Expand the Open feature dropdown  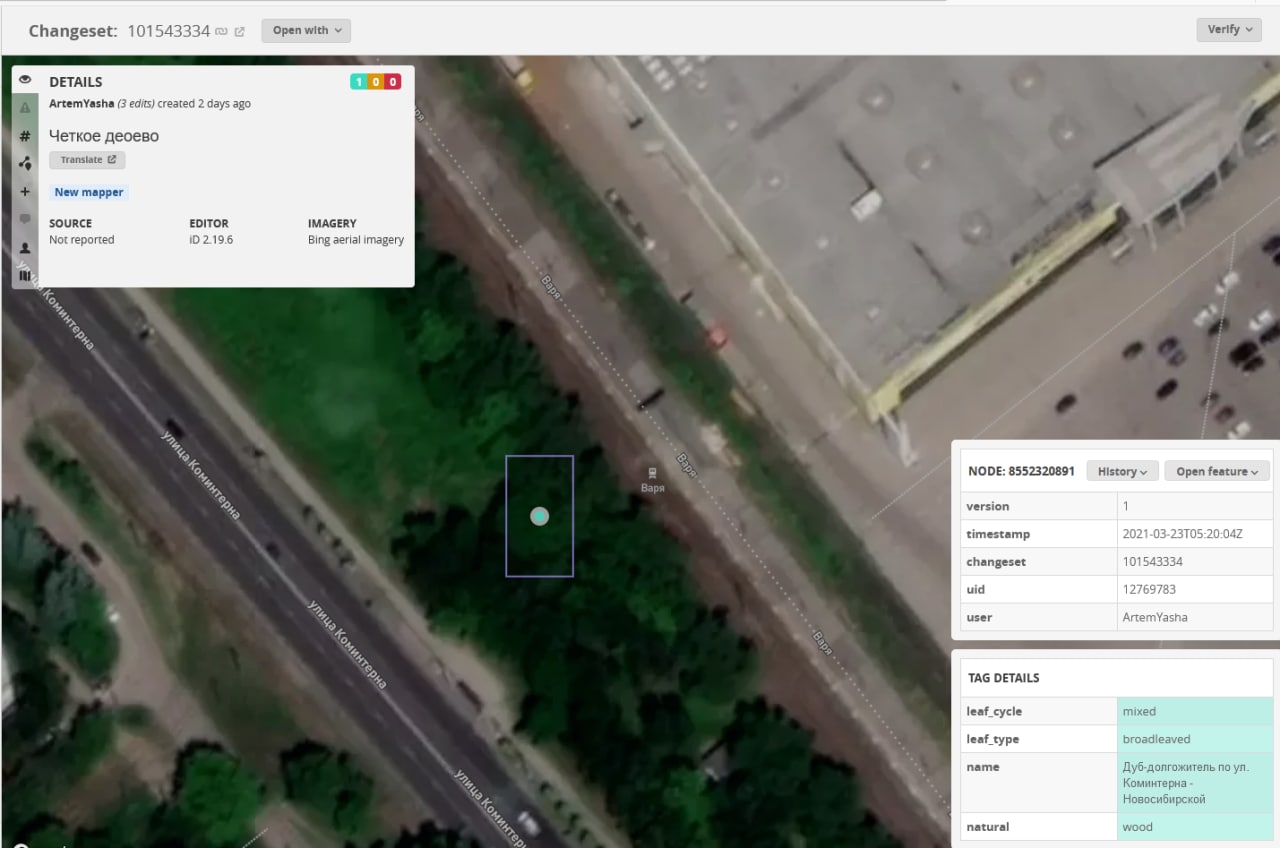[1217, 471]
